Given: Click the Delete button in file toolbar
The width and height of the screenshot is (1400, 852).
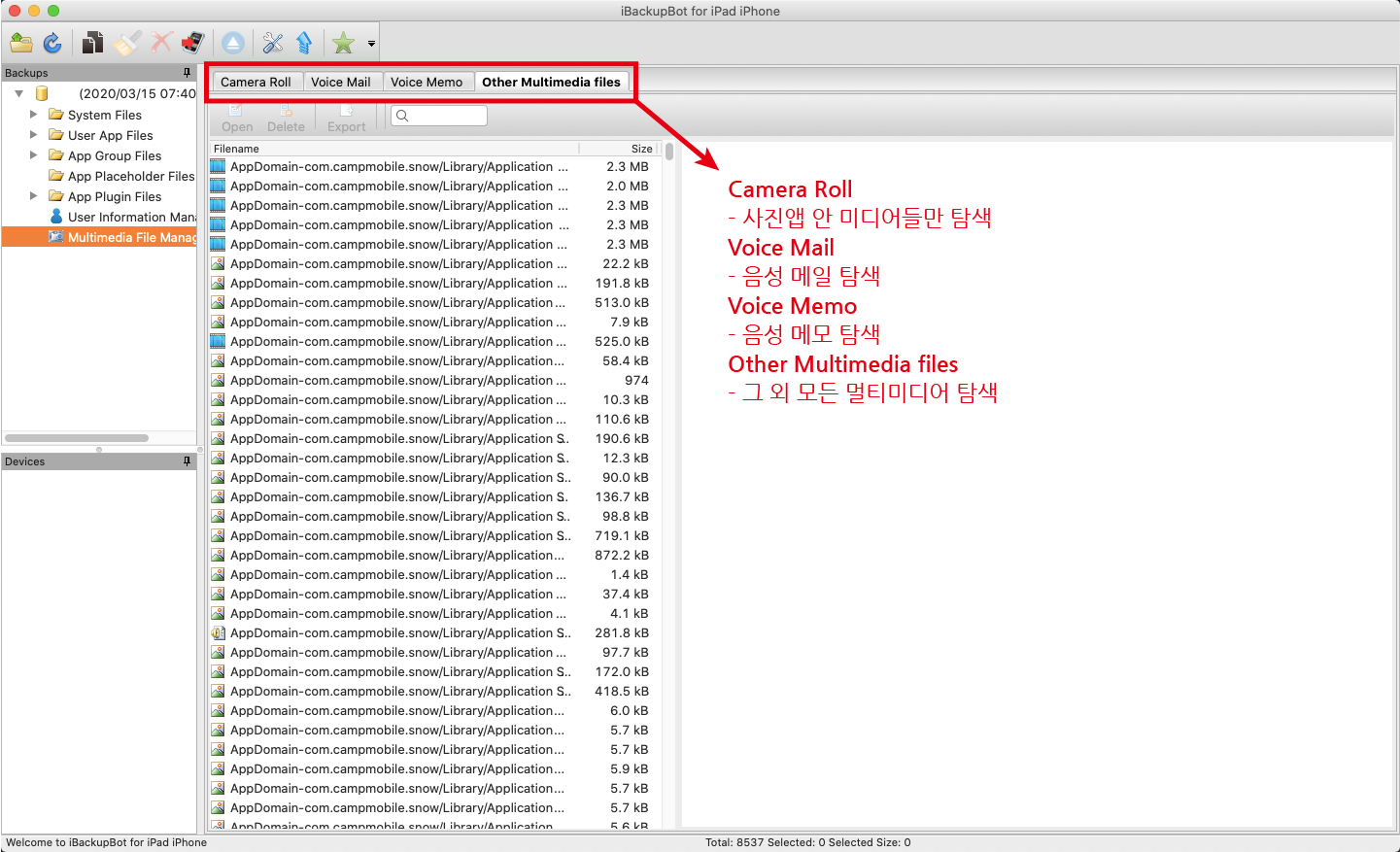Looking at the screenshot, I should 286,119.
